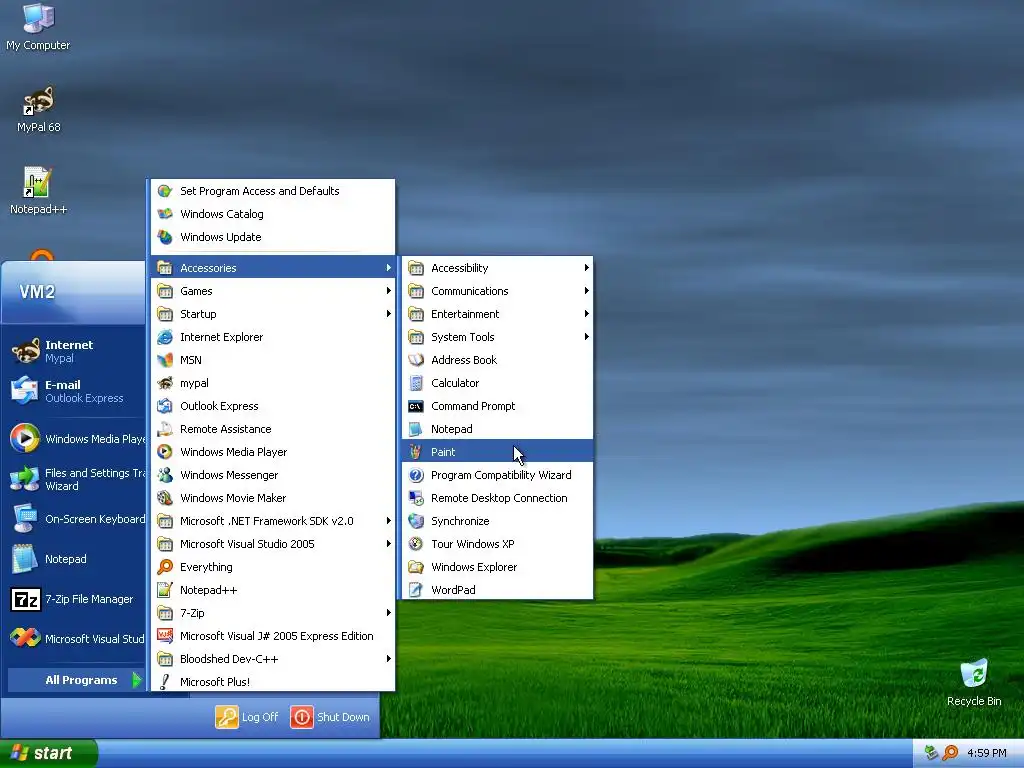Click Notepad in the Accessories submenu

click(498, 429)
